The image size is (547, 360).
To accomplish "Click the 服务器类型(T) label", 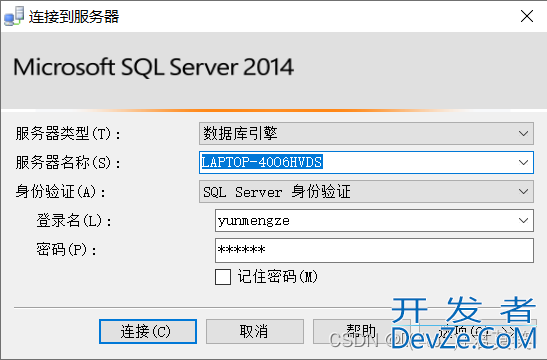I will pyautogui.click(x=68, y=134).
